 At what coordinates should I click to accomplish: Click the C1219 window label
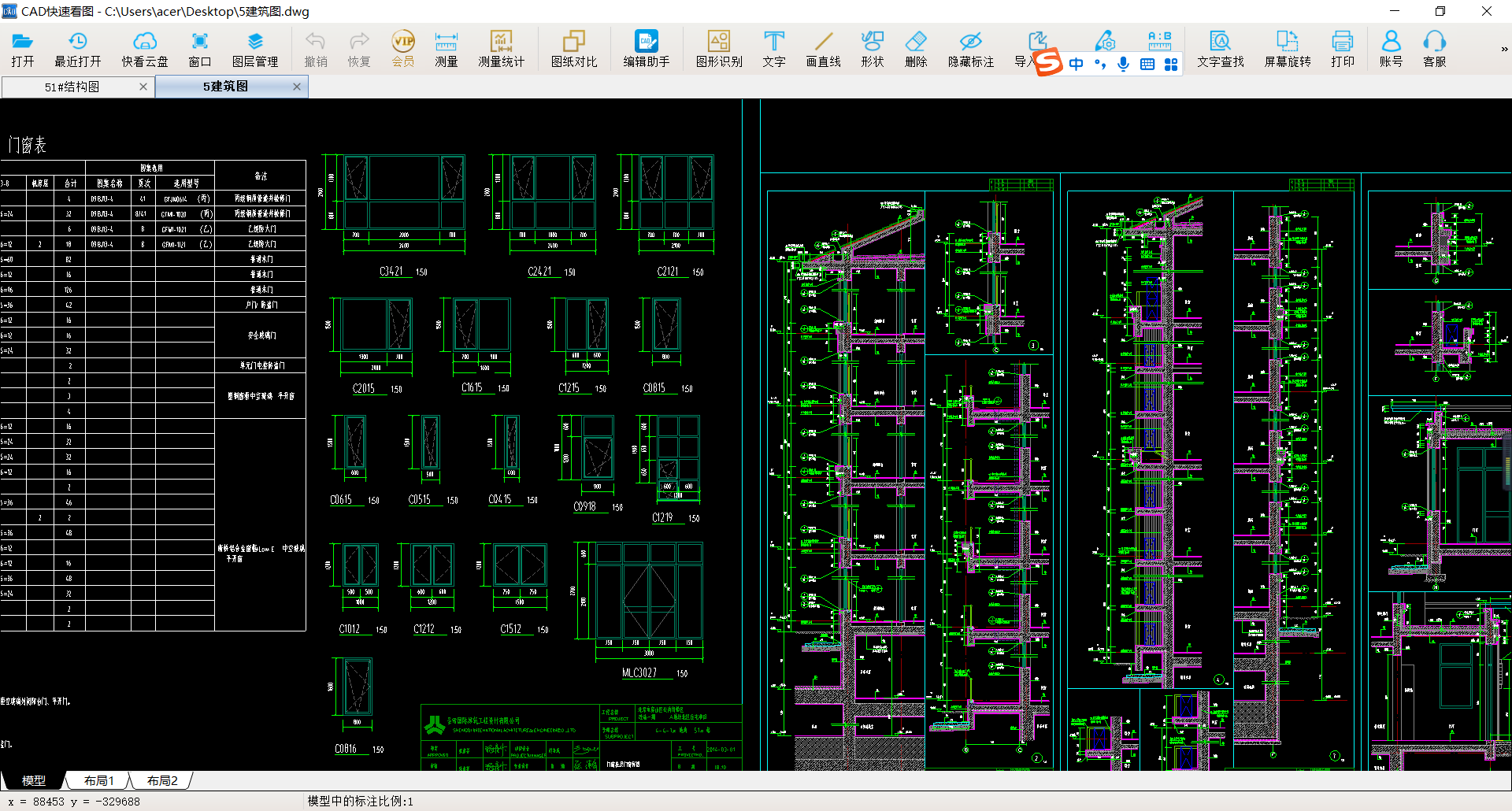click(x=662, y=518)
